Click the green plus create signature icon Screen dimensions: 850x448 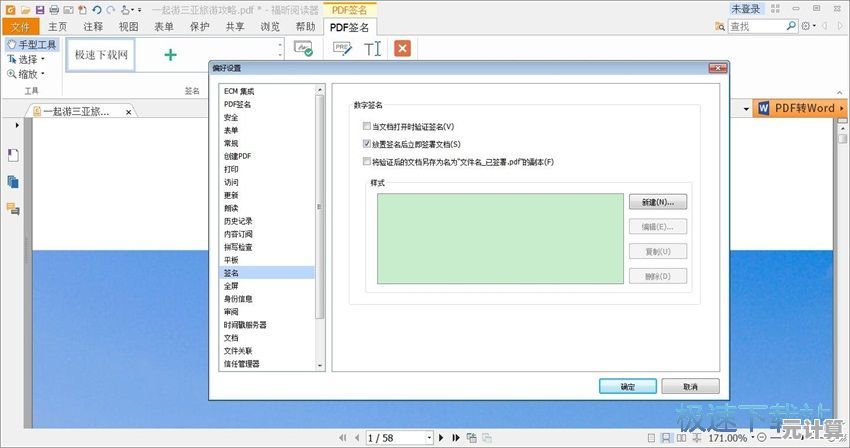pyautogui.click(x=170, y=55)
